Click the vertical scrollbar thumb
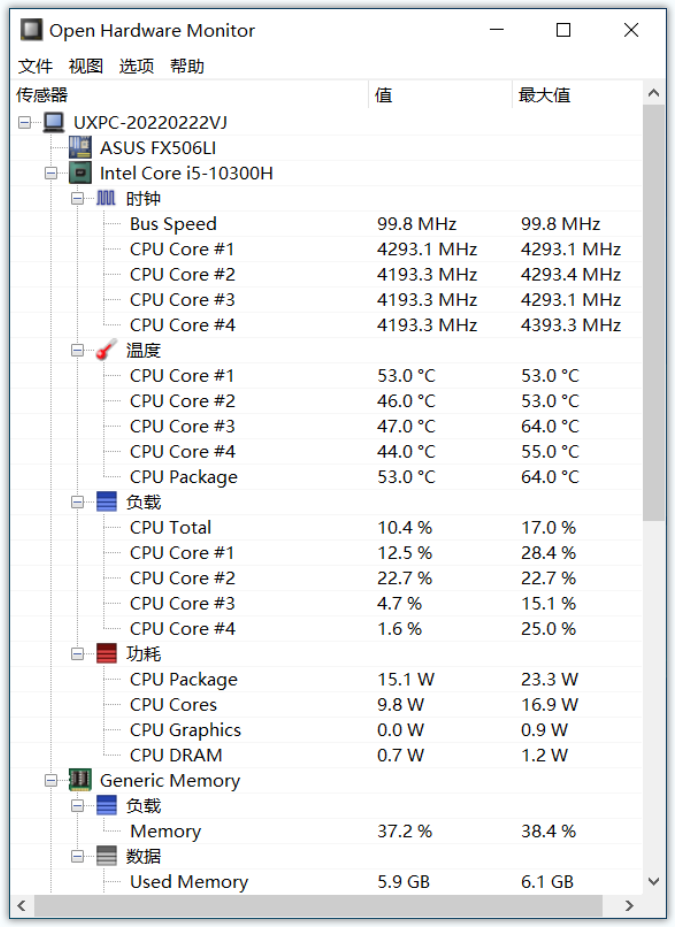Viewport: 675px width, 927px height. 653,313
